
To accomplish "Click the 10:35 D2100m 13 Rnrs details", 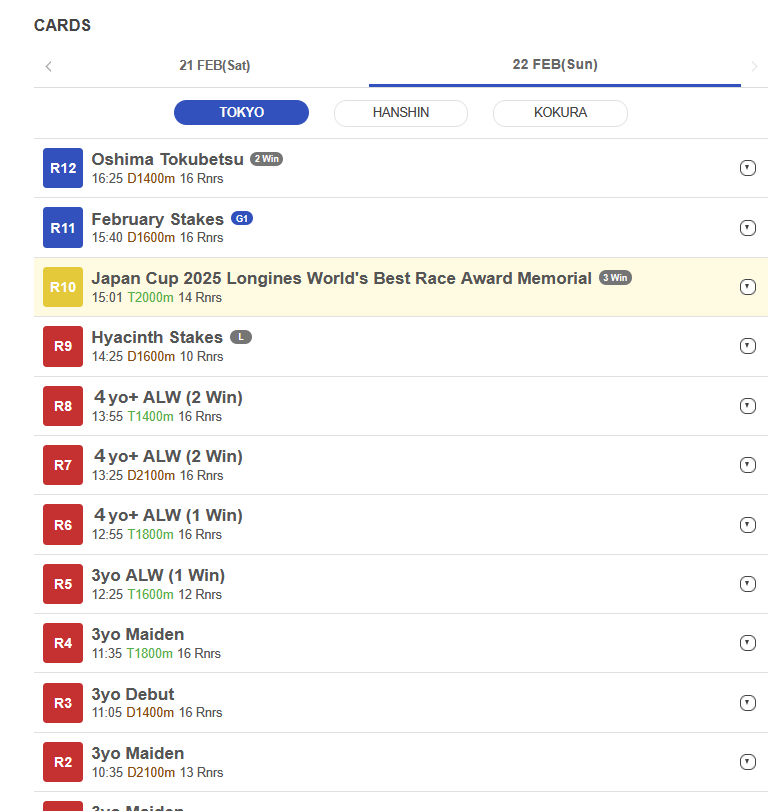I will [x=157, y=772].
